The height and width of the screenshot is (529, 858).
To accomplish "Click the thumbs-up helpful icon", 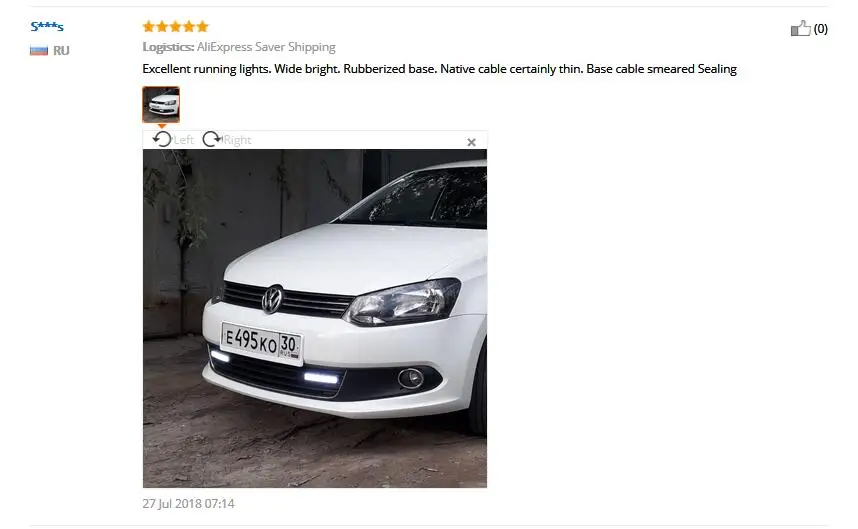I will click(x=801, y=28).
